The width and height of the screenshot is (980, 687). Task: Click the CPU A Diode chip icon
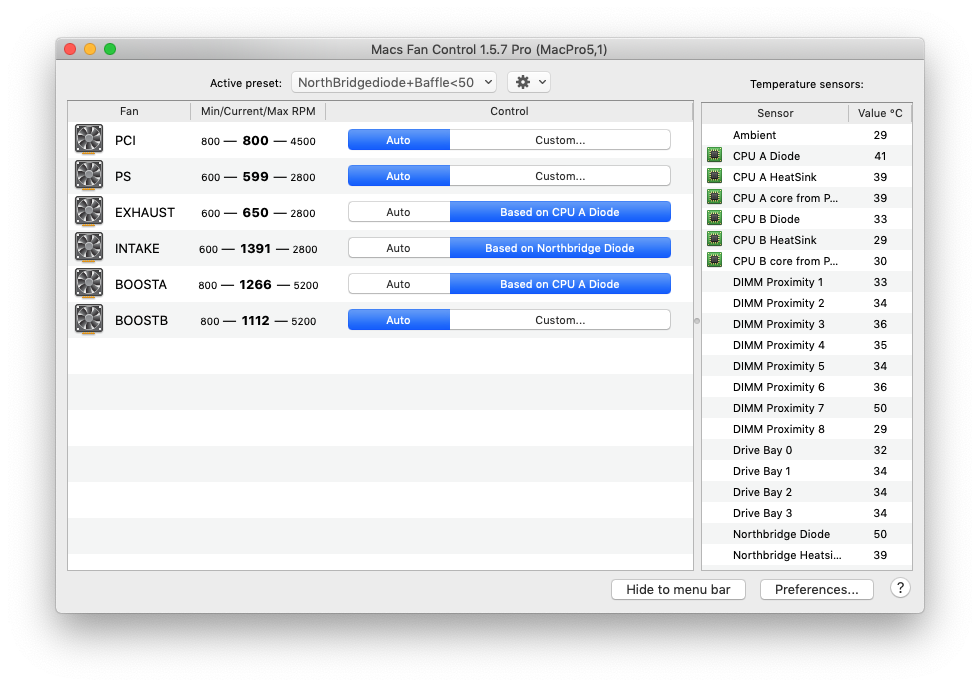(x=714, y=155)
